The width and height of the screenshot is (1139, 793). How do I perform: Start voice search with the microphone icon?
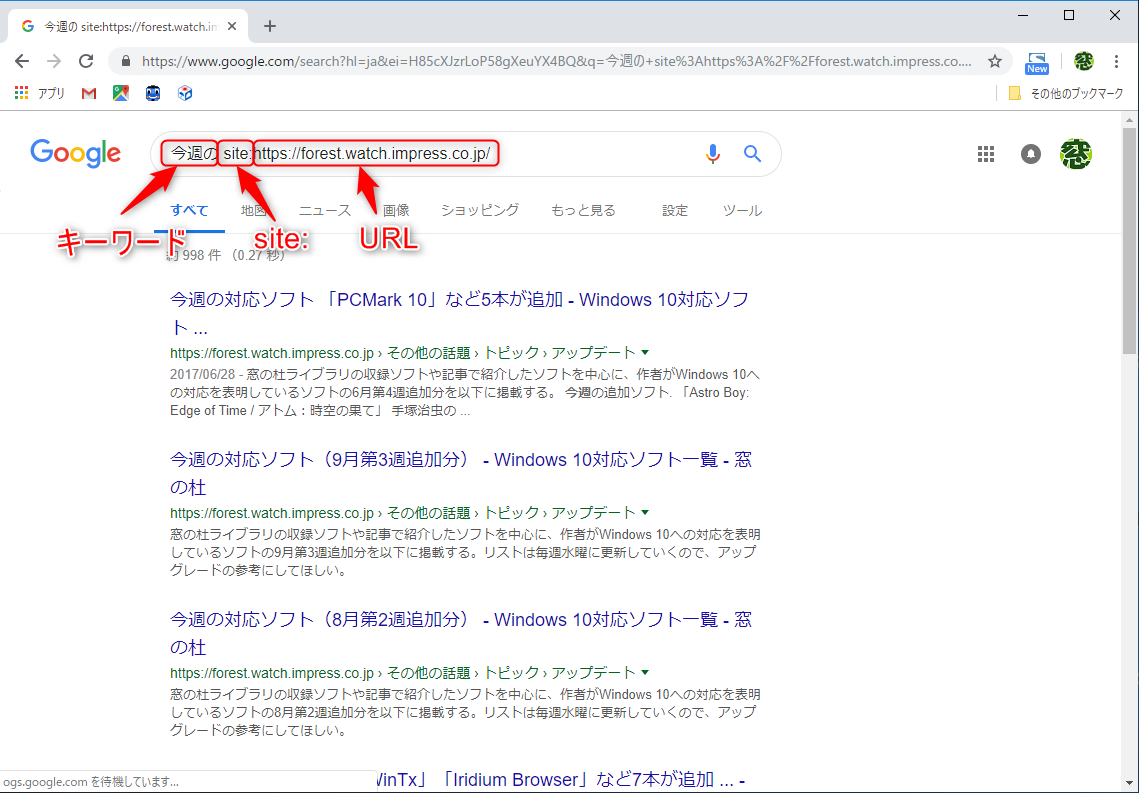(x=713, y=153)
